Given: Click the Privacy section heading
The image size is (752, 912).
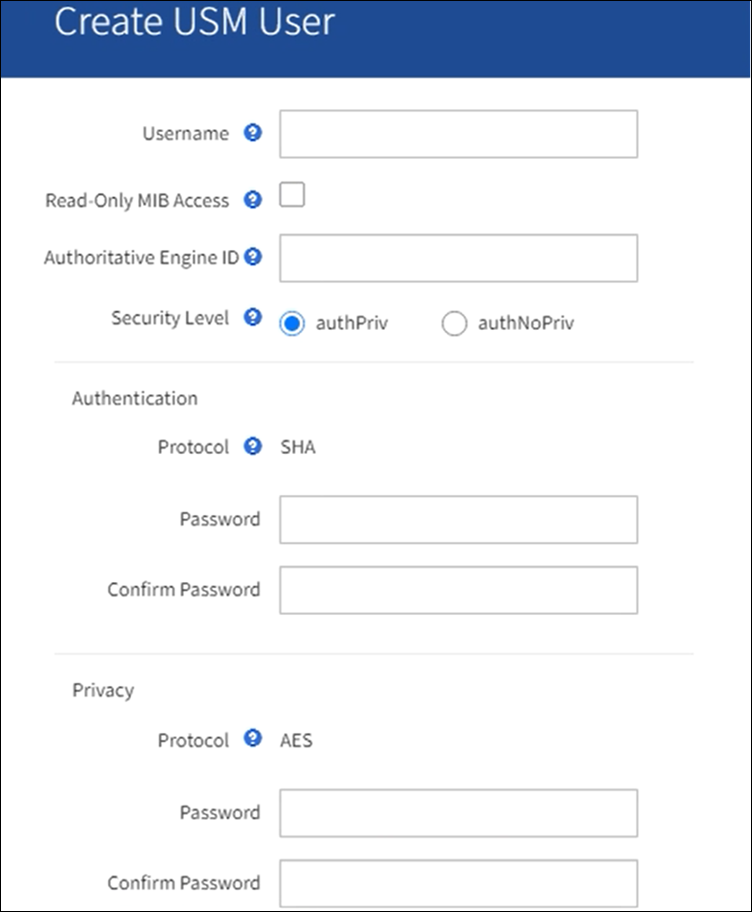Looking at the screenshot, I should pyautogui.click(x=103, y=690).
